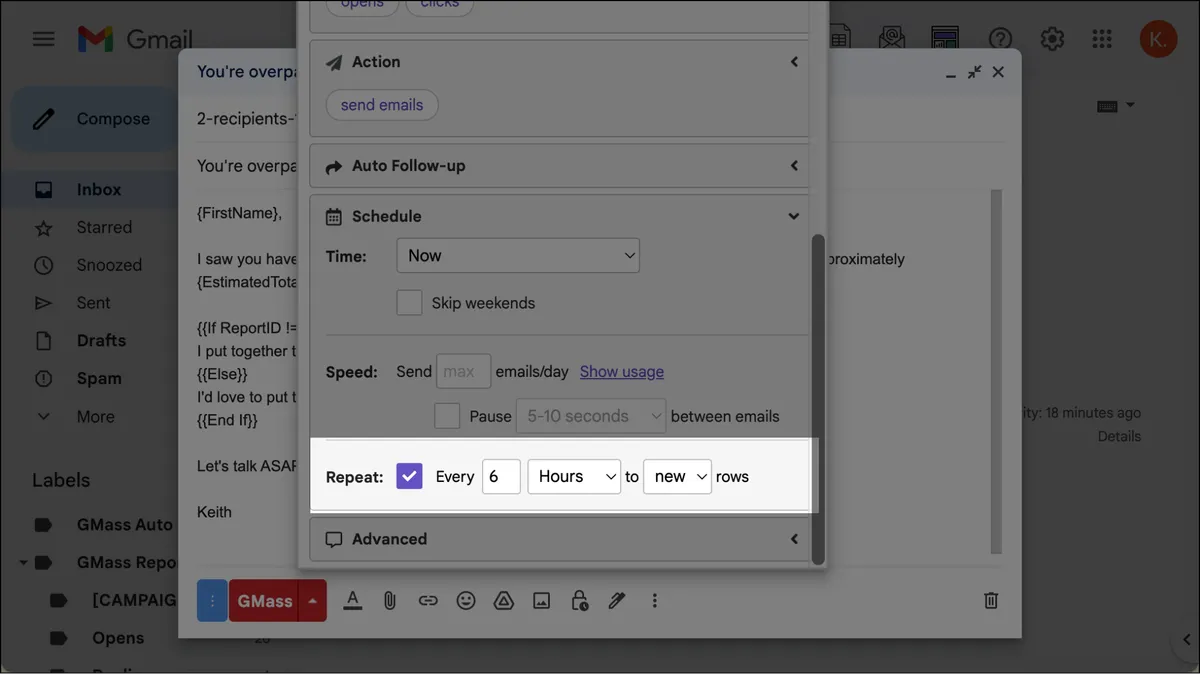Open the Google account avatar K
This screenshot has height=674, width=1200.
coord(1158,39)
